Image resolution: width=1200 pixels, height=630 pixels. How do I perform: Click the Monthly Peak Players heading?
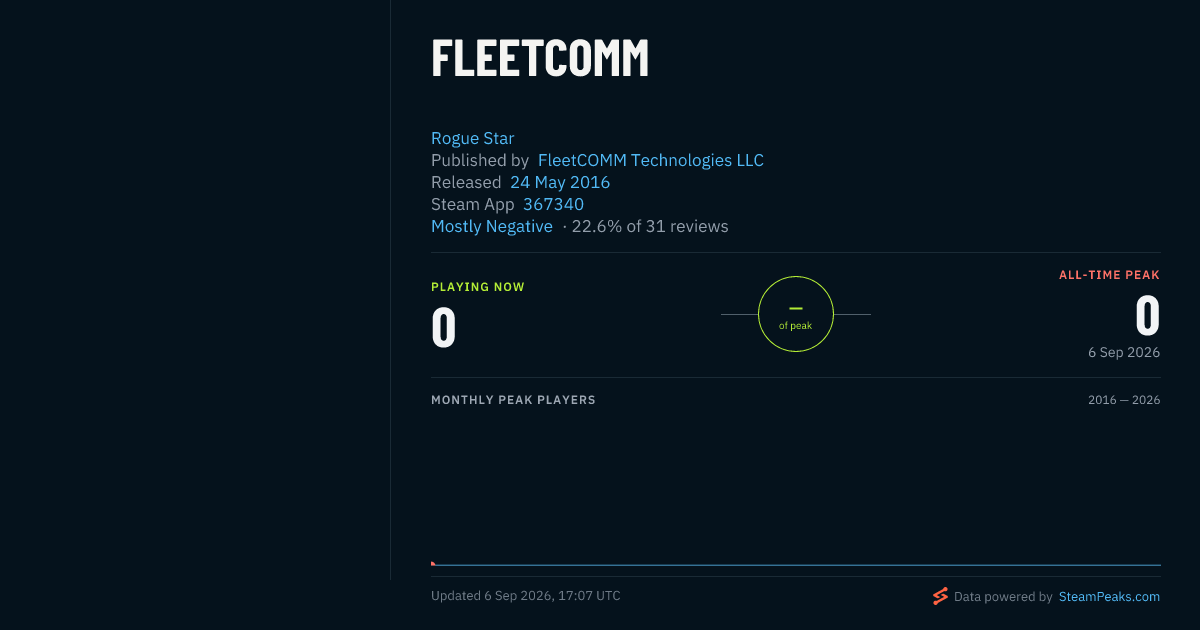pyautogui.click(x=513, y=400)
